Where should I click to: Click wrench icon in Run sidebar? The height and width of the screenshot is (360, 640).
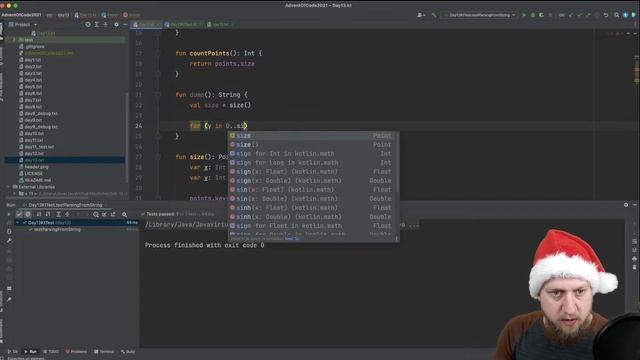[9, 241]
